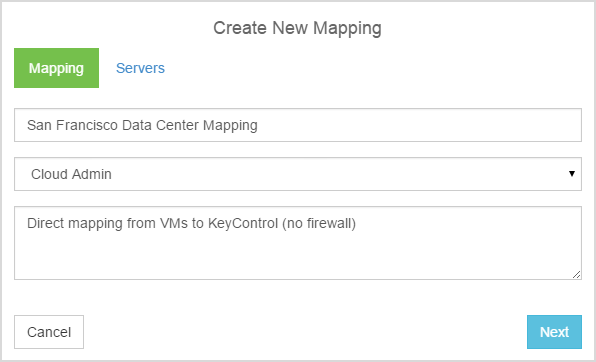Viewport: 596px width, 362px height.
Task: Place cursor on word Francisco in name field
Action: 87,125
